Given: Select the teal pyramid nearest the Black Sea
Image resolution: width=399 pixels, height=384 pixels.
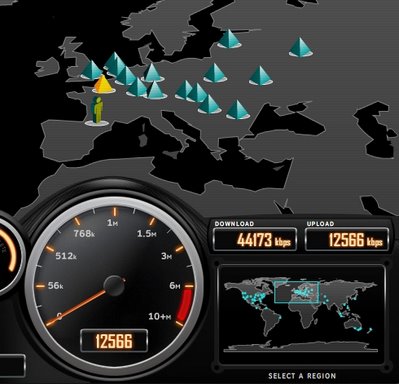Looking at the screenshot, I should pyautogui.click(x=237, y=110).
